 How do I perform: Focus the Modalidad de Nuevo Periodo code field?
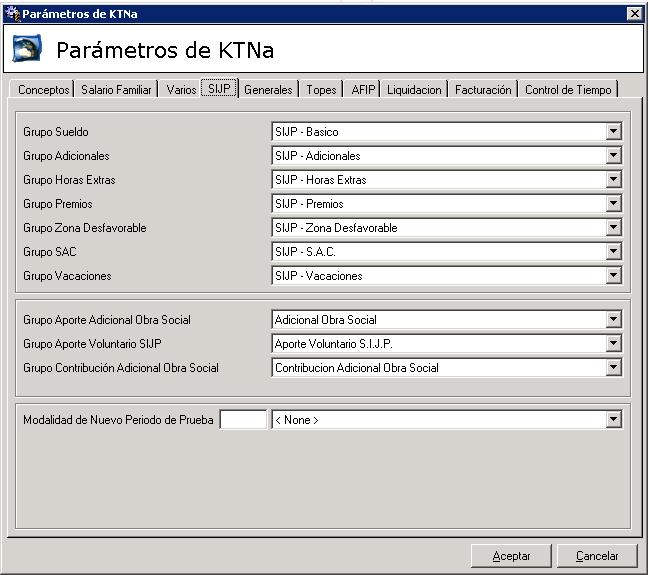243,420
